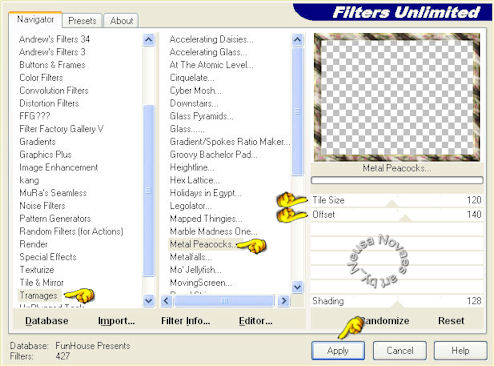494x366 pixels.
Task: Switch to the Presets tab
Action: 82,21
